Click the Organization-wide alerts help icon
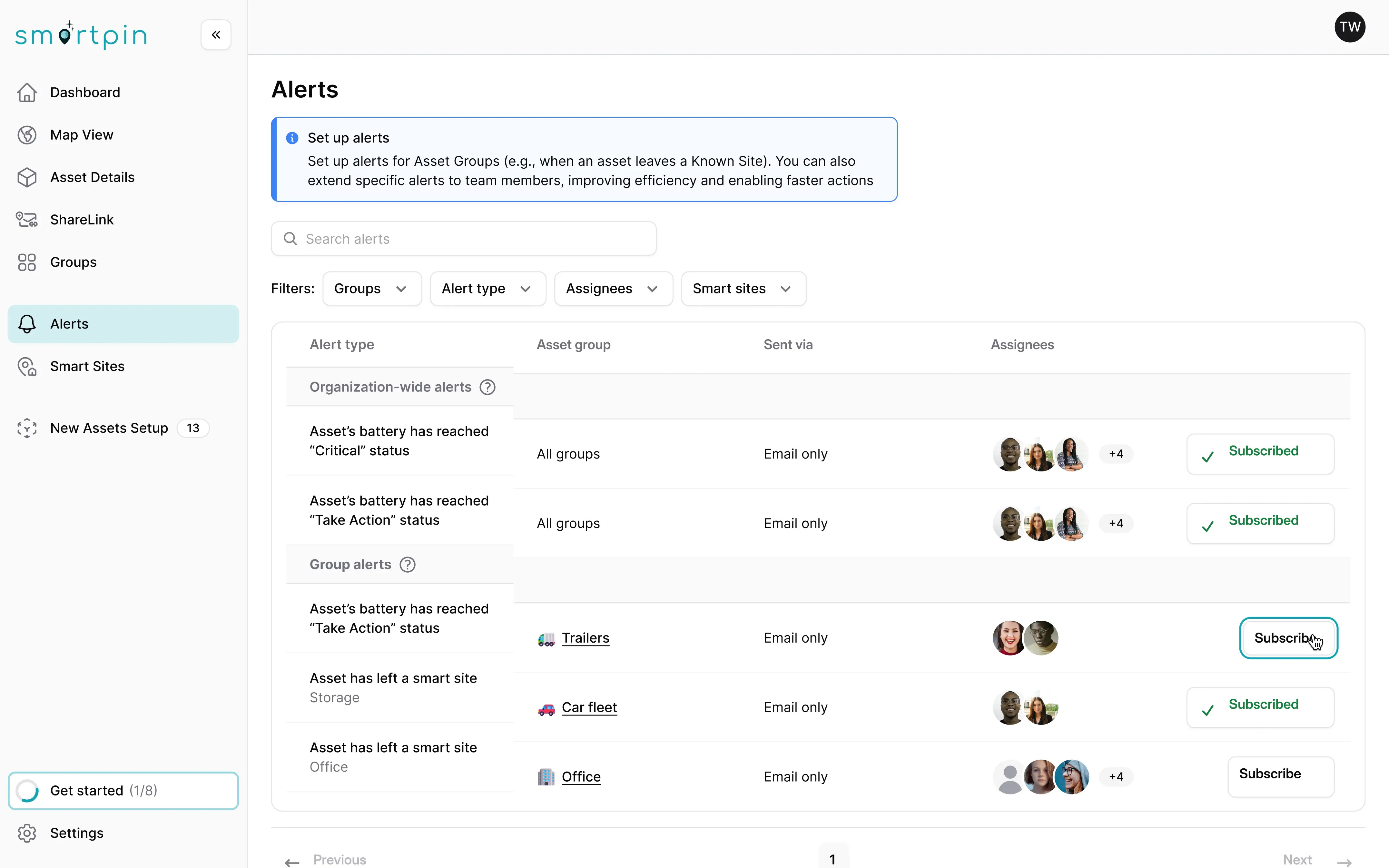This screenshot has height=868, width=1389. coord(487,388)
